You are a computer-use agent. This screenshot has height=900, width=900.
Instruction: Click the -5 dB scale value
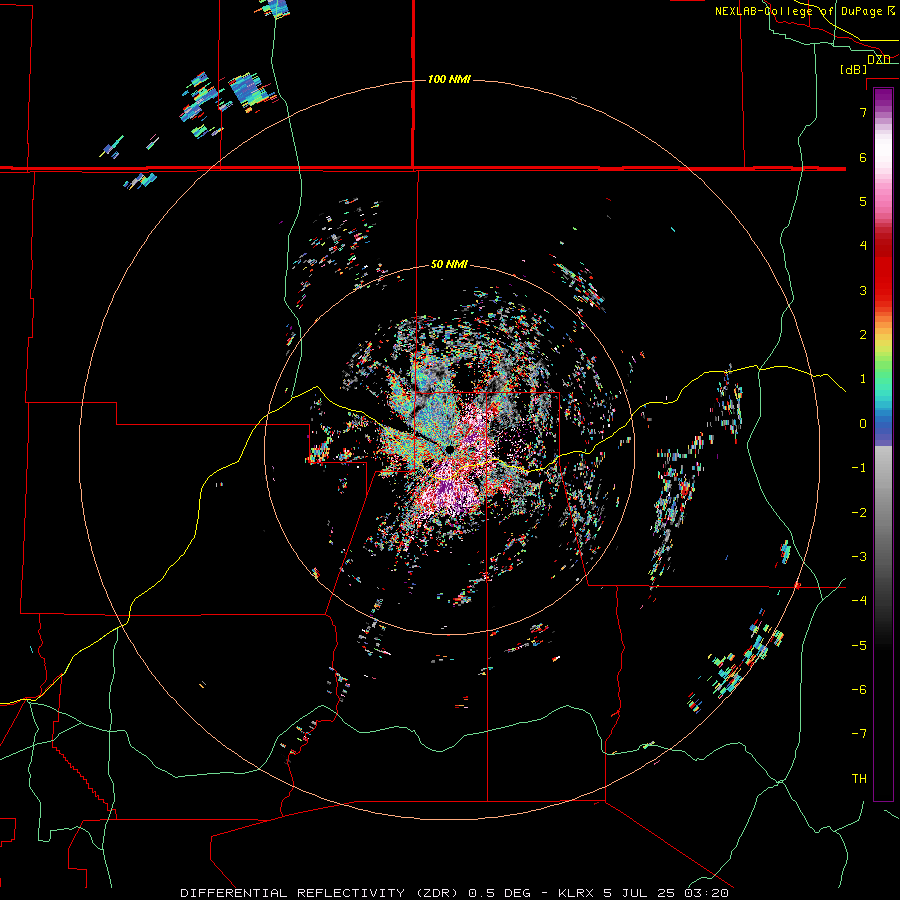coord(859,646)
